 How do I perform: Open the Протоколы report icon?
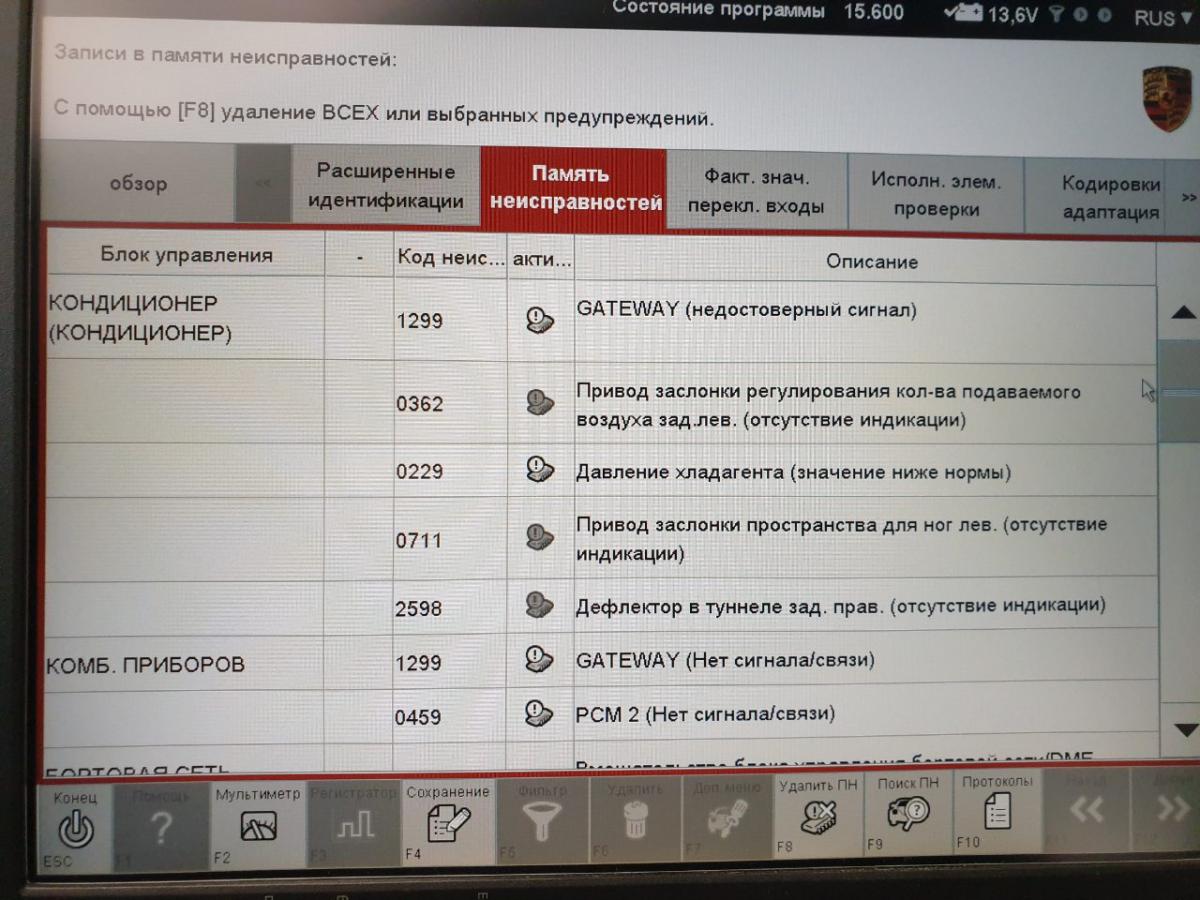(x=996, y=810)
